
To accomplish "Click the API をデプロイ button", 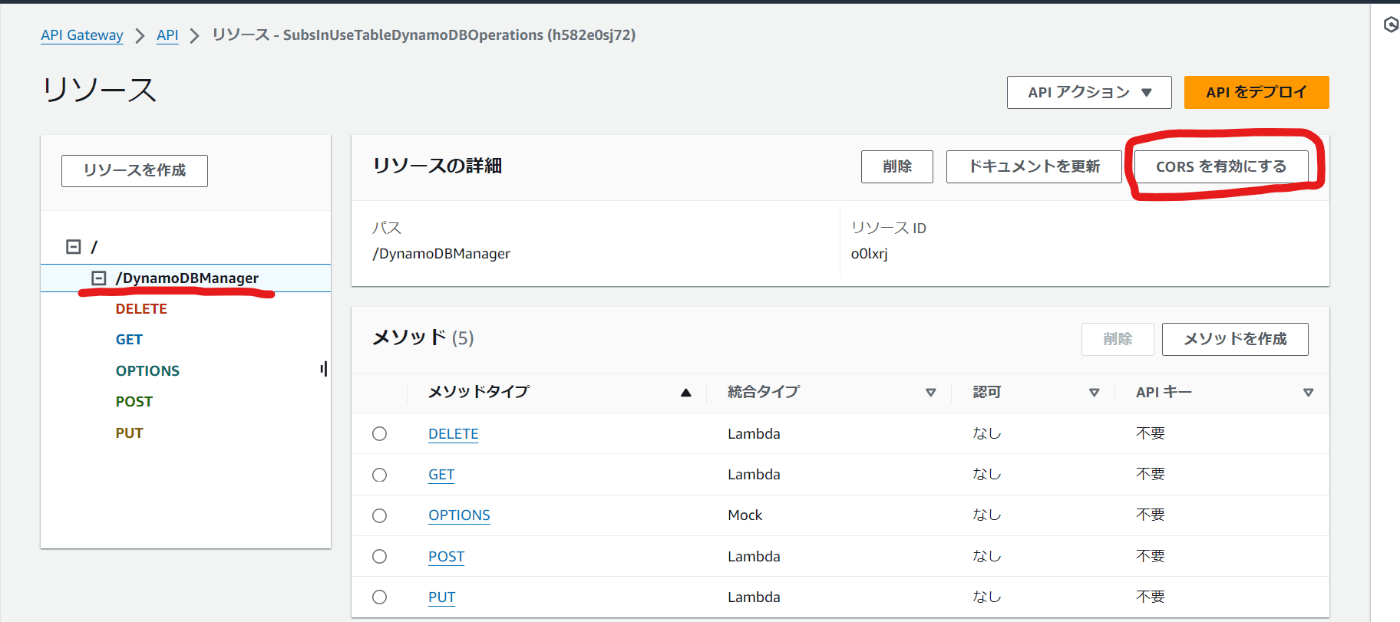I will click(x=1256, y=92).
